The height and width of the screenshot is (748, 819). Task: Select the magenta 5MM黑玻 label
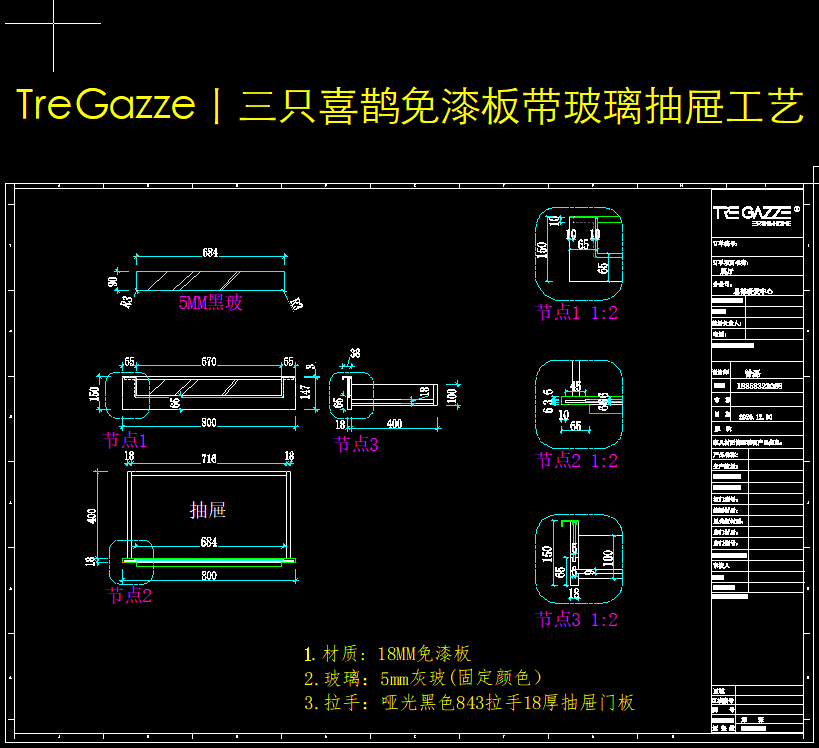pos(210,302)
